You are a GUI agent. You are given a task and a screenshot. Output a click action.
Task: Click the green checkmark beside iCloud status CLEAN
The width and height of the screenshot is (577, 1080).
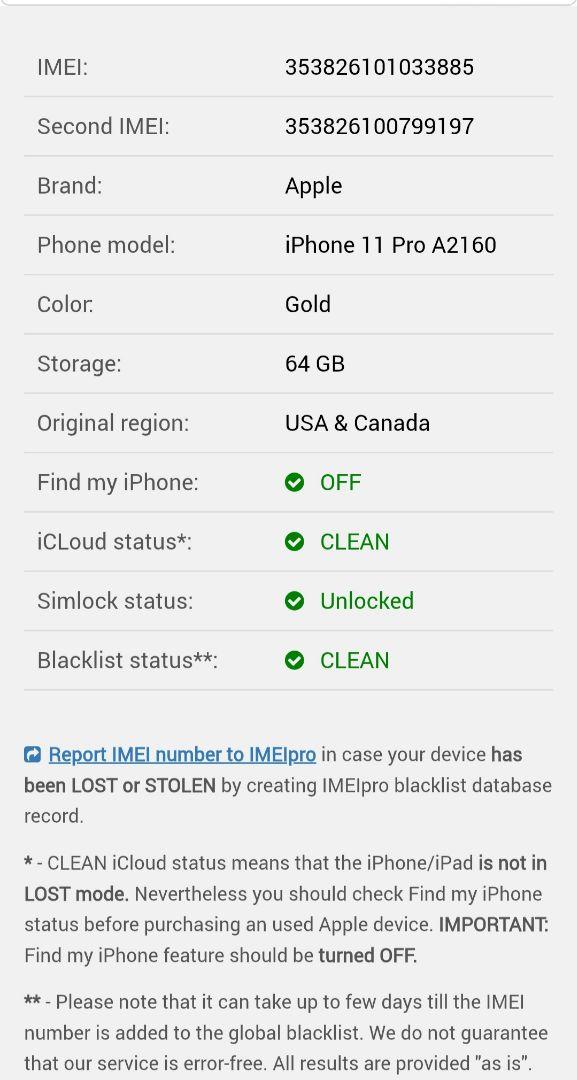point(294,542)
